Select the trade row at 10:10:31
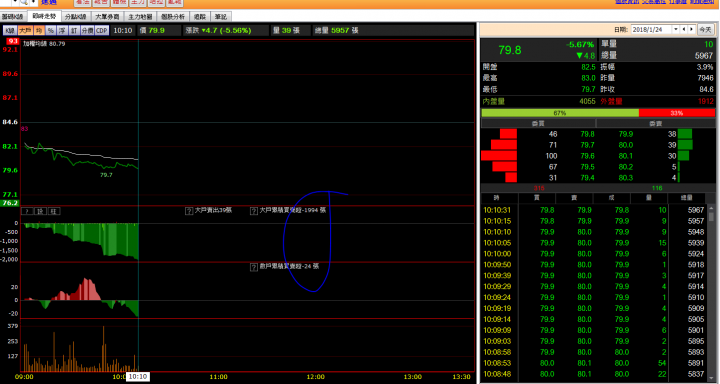Image resolution: width=720 pixels, height=384 pixels. (593, 210)
